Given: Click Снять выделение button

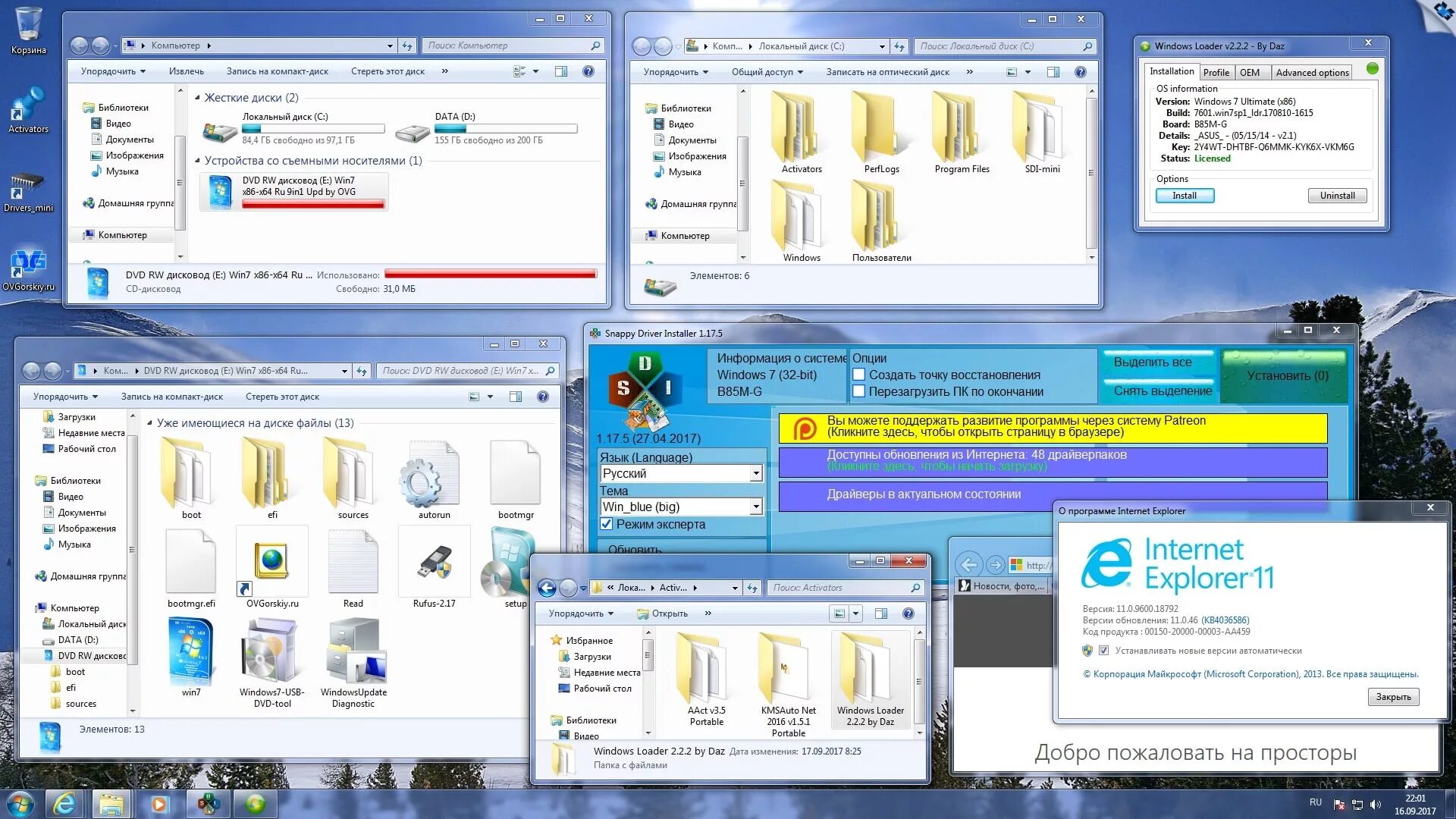Looking at the screenshot, I should 1158,391.
